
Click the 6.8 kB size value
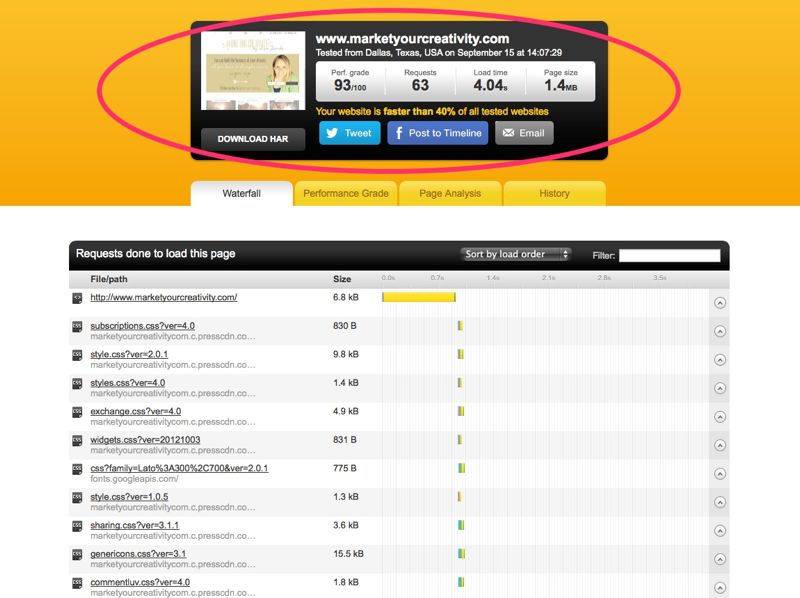click(x=346, y=297)
